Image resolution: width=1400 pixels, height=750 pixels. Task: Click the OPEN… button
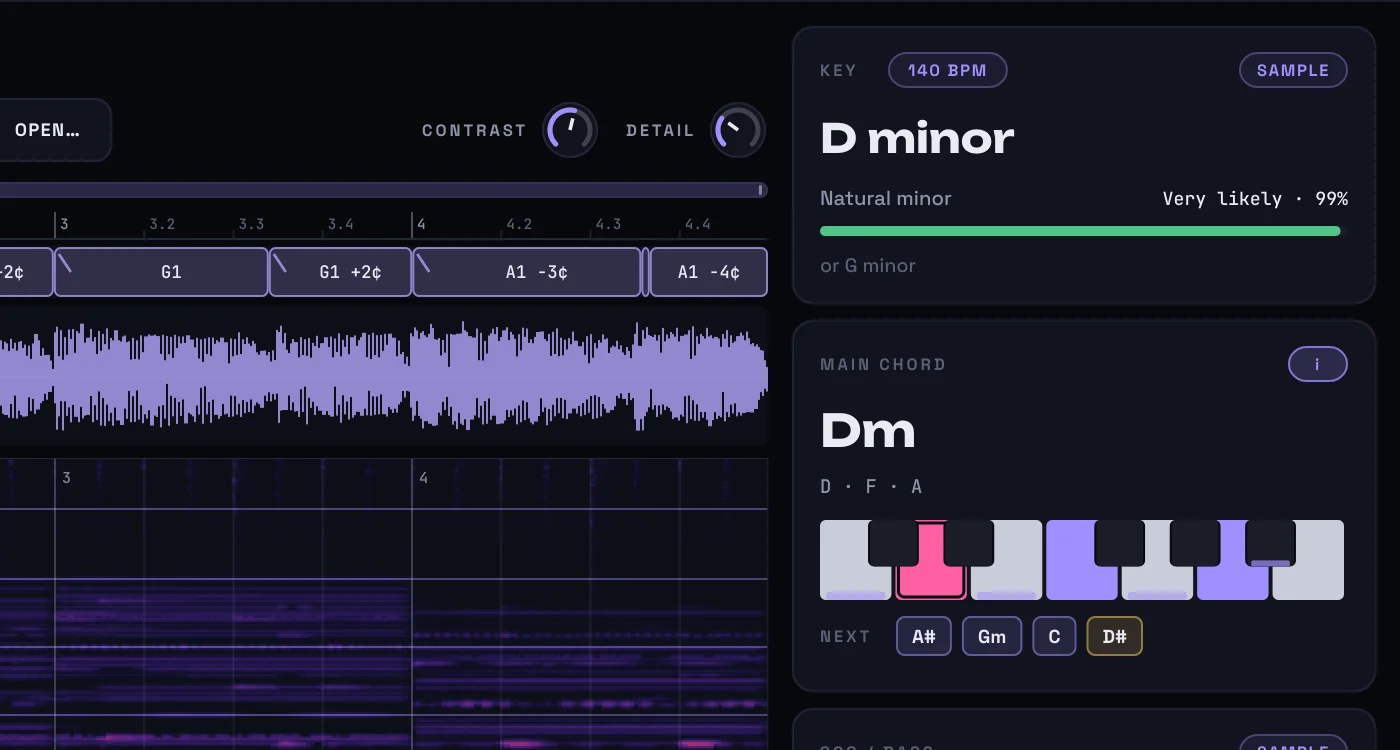[x=48, y=130]
